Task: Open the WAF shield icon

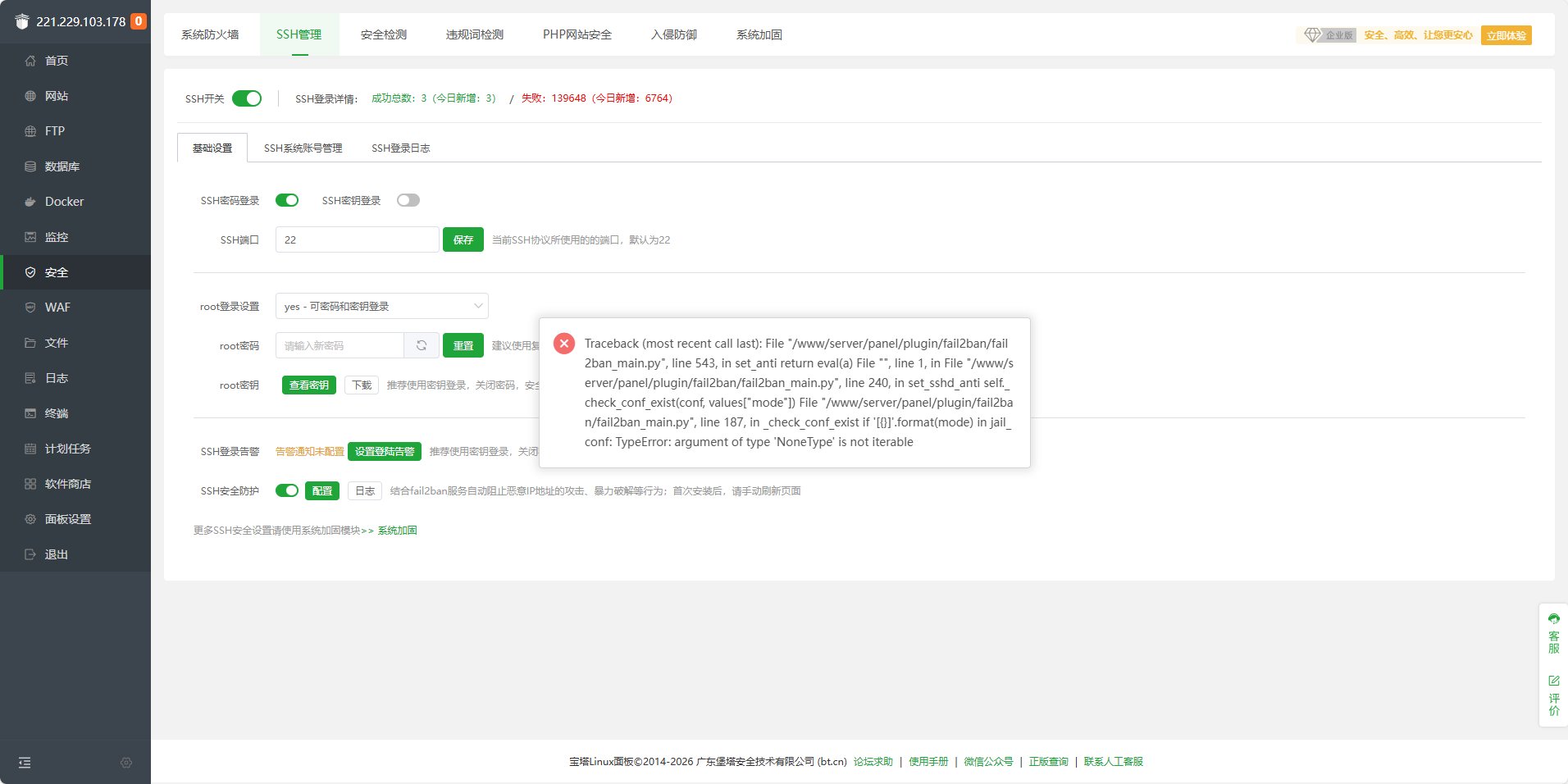Action: pyautogui.click(x=30, y=308)
